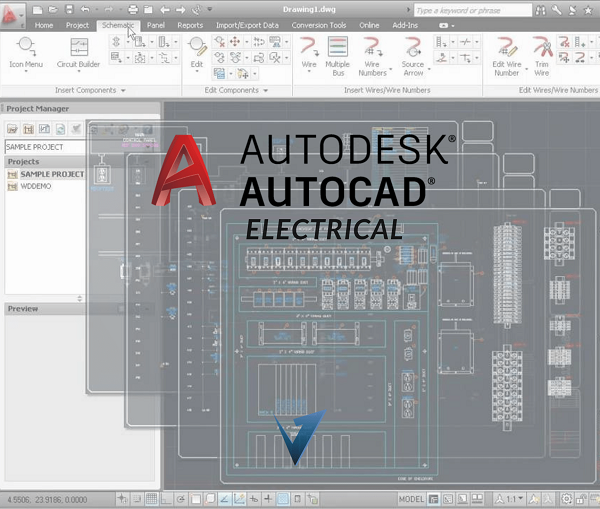
Task: Select the Delete Component icon
Action: click(x=220, y=41)
